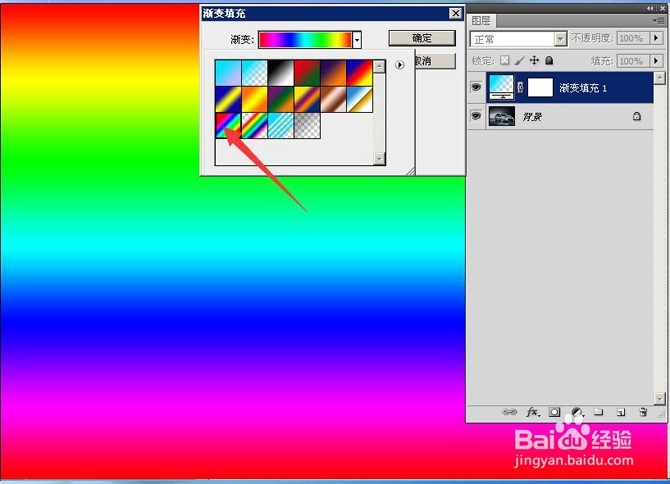Click gradient picker scrollbar down arrow
The image size is (670, 484).
point(379,158)
